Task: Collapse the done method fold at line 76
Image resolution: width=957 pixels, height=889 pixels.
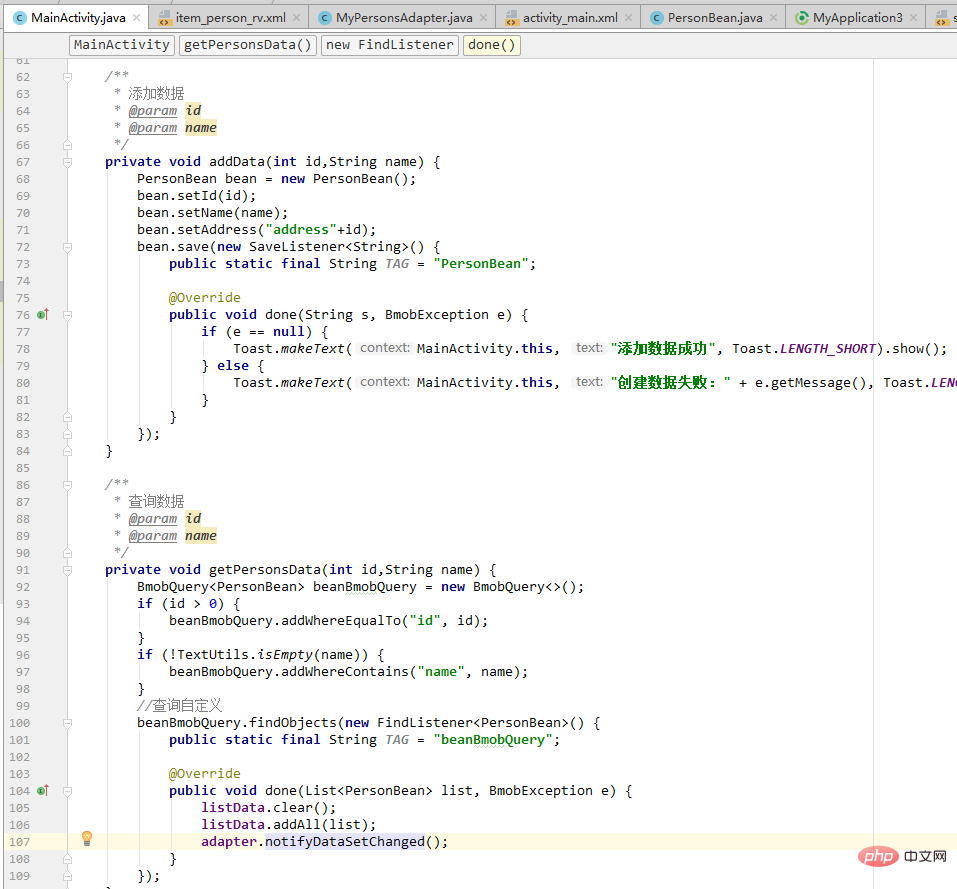Action: 68,315
